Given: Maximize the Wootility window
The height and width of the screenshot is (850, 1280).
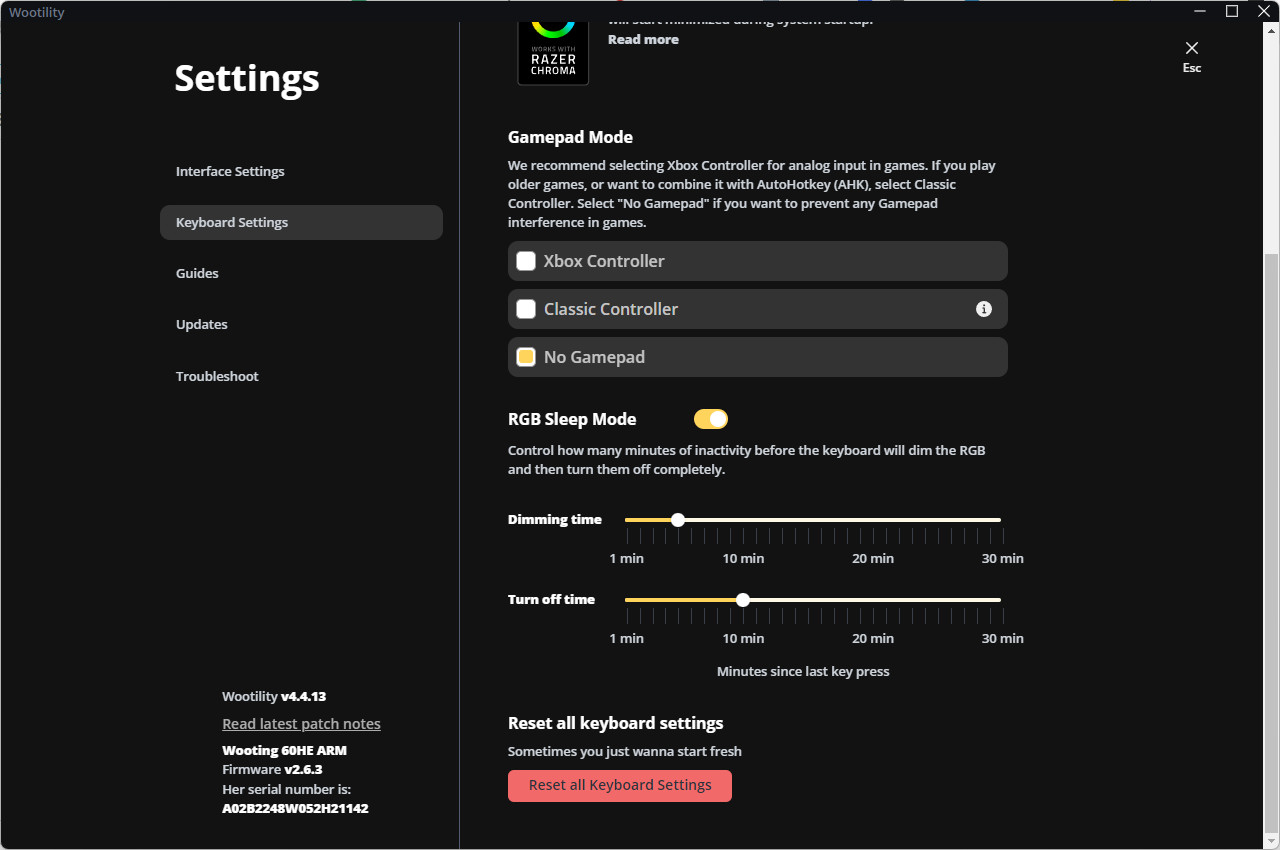Looking at the screenshot, I should (x=1232, y=11).
